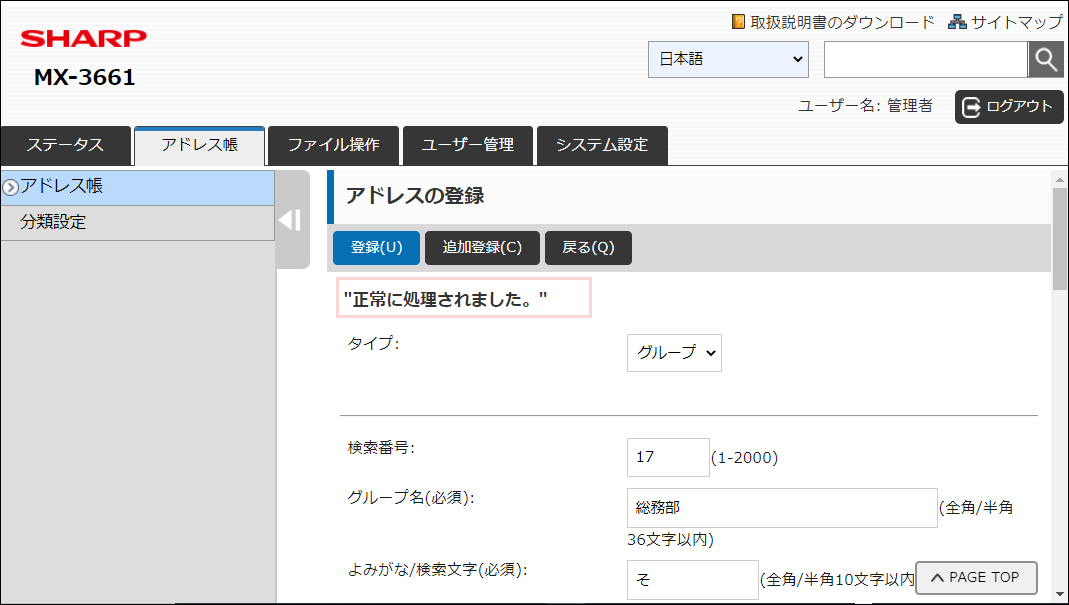Click the グループ名 field with 総務部
1069x605 pixels.
(x=782, y=507)
